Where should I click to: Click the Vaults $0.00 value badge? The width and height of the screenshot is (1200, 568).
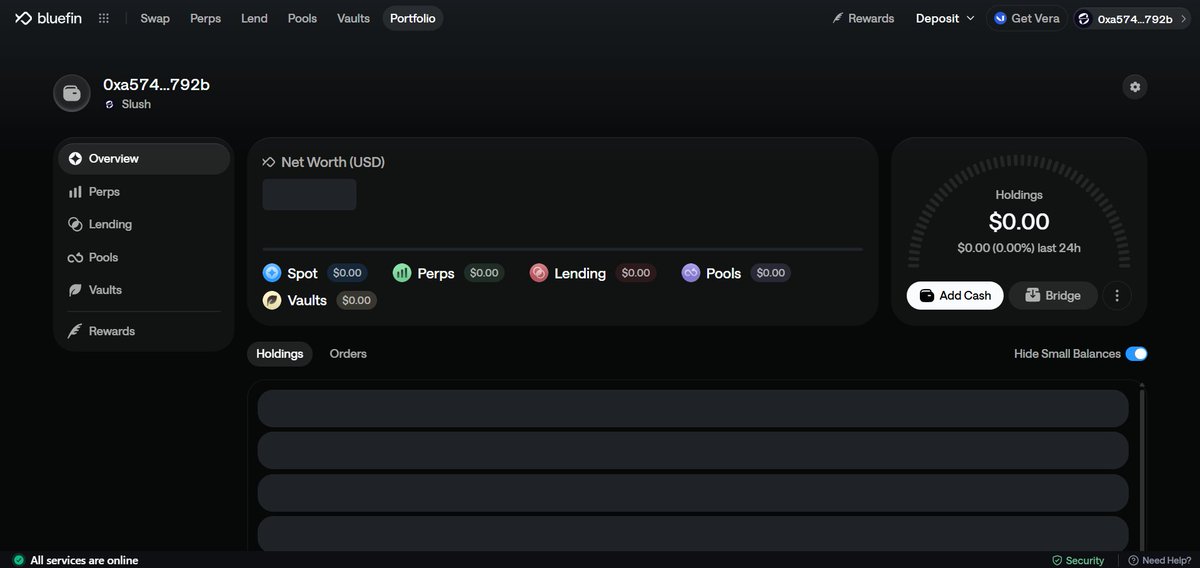[x=356, y=300]
